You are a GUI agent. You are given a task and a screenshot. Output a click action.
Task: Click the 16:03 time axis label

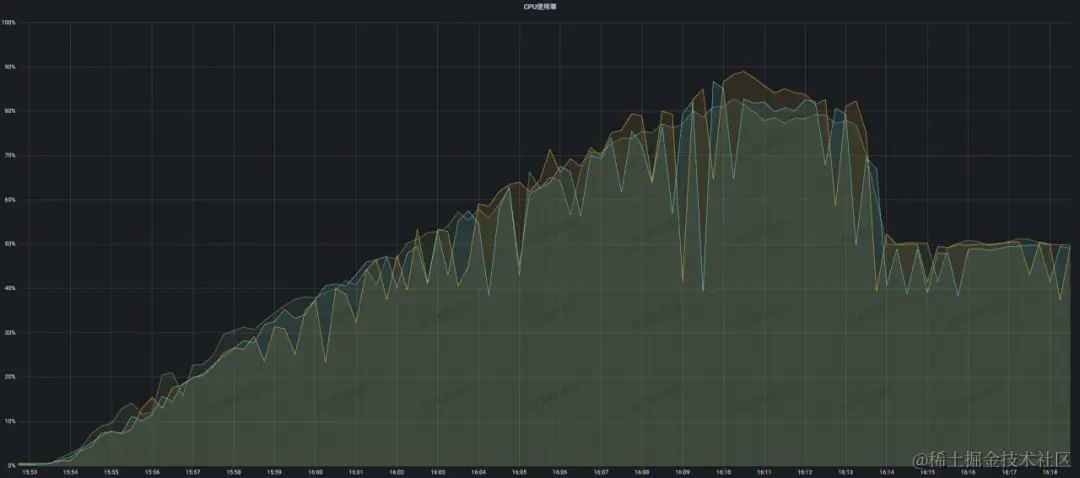tap(438, 473)
